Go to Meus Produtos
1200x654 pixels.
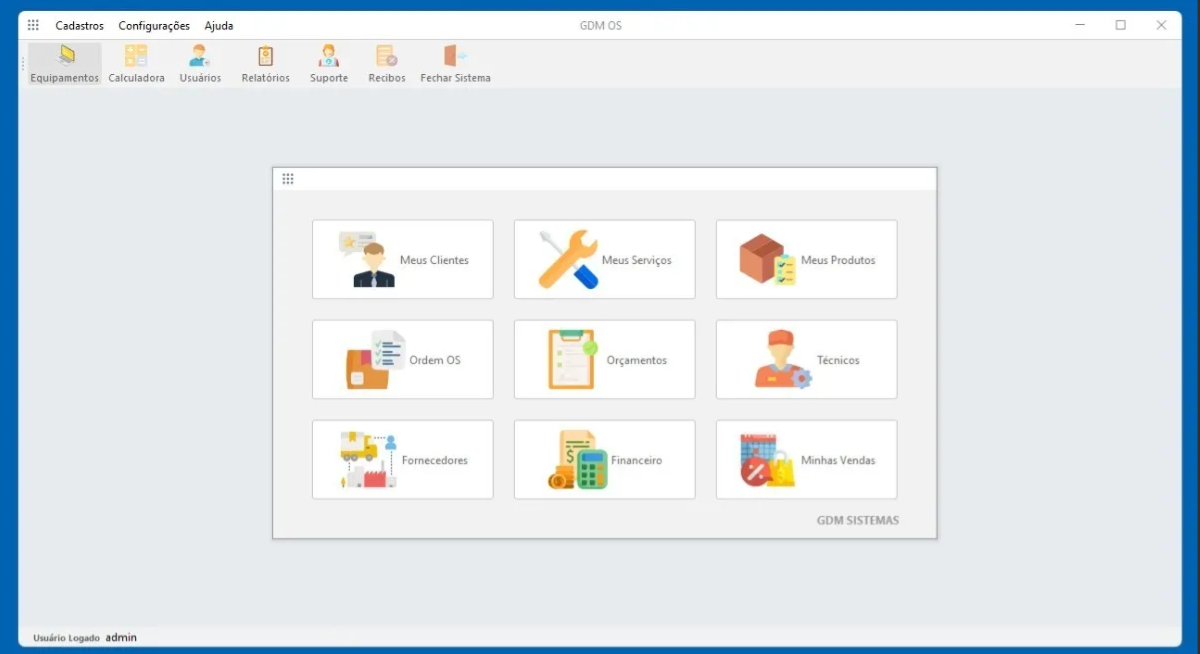(806, 260)
